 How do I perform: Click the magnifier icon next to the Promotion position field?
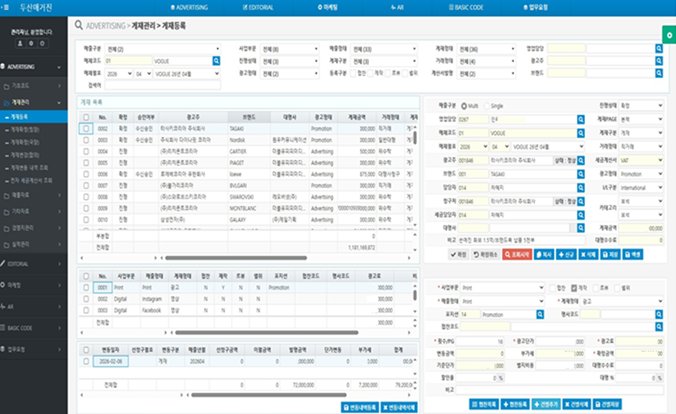(540, 314)
